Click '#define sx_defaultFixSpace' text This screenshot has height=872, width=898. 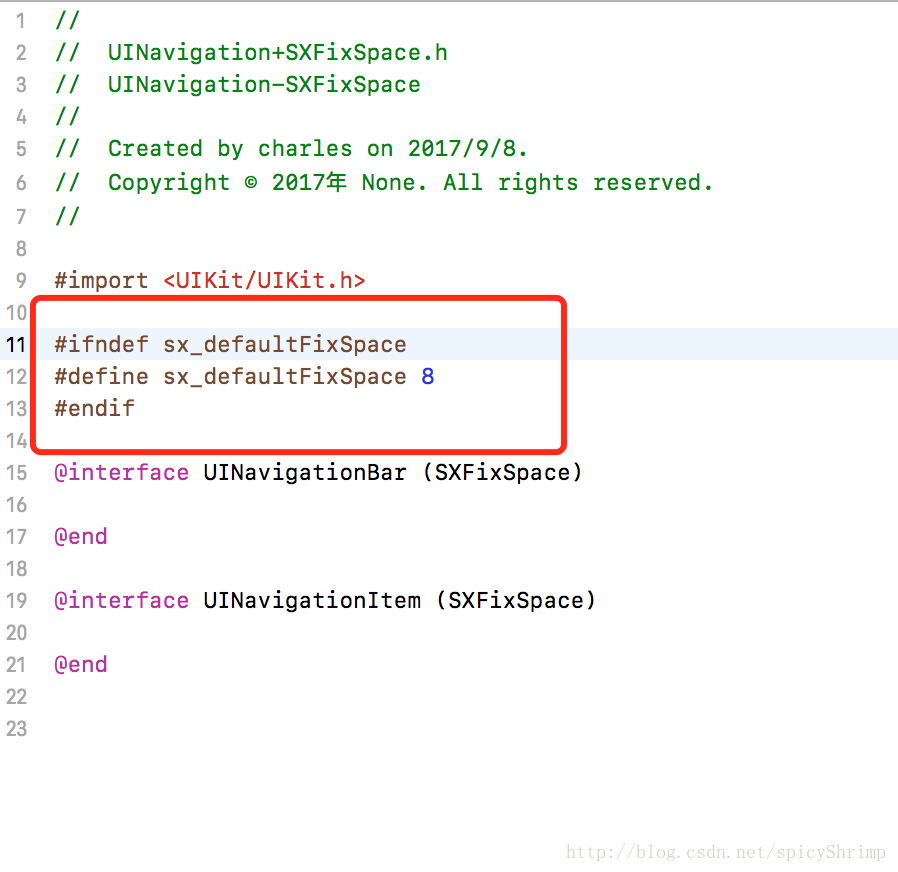coord(230,377)
